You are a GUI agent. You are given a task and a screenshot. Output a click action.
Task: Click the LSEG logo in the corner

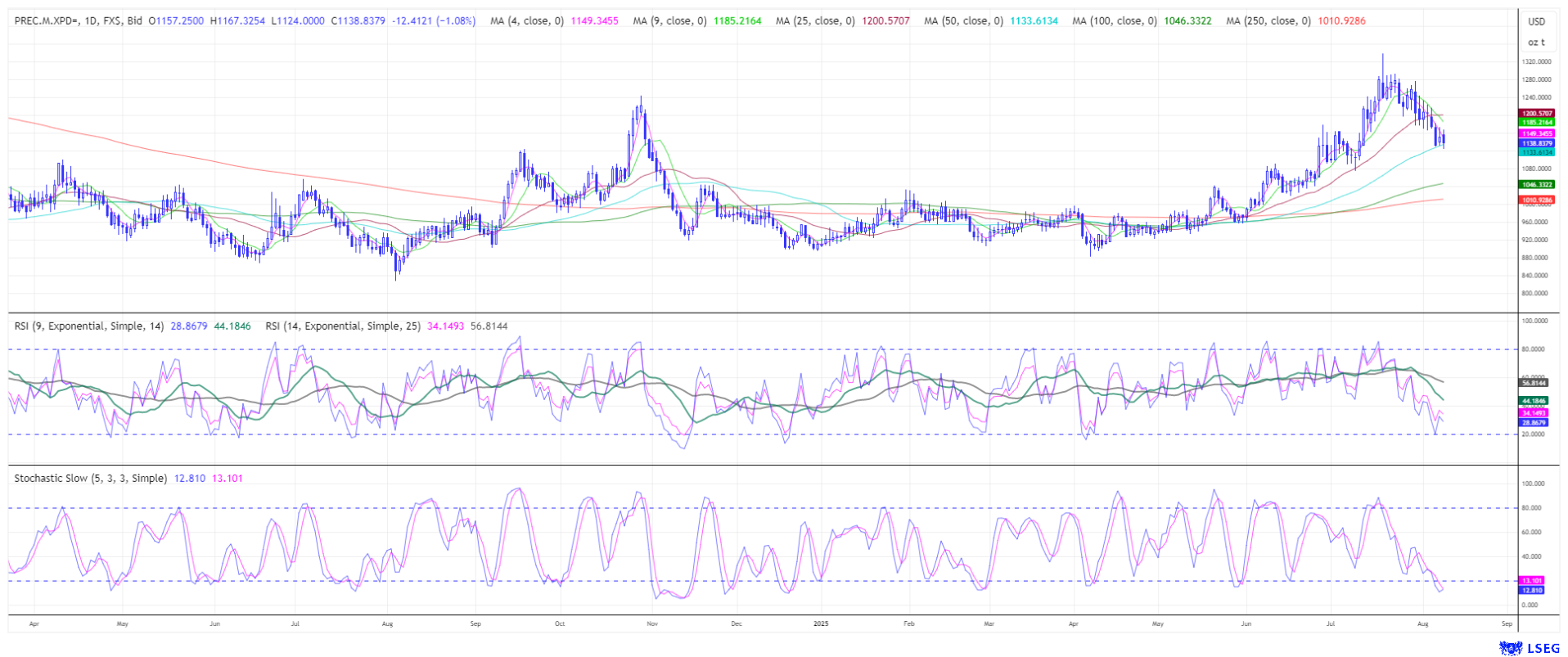click(x=1529, y=648)
